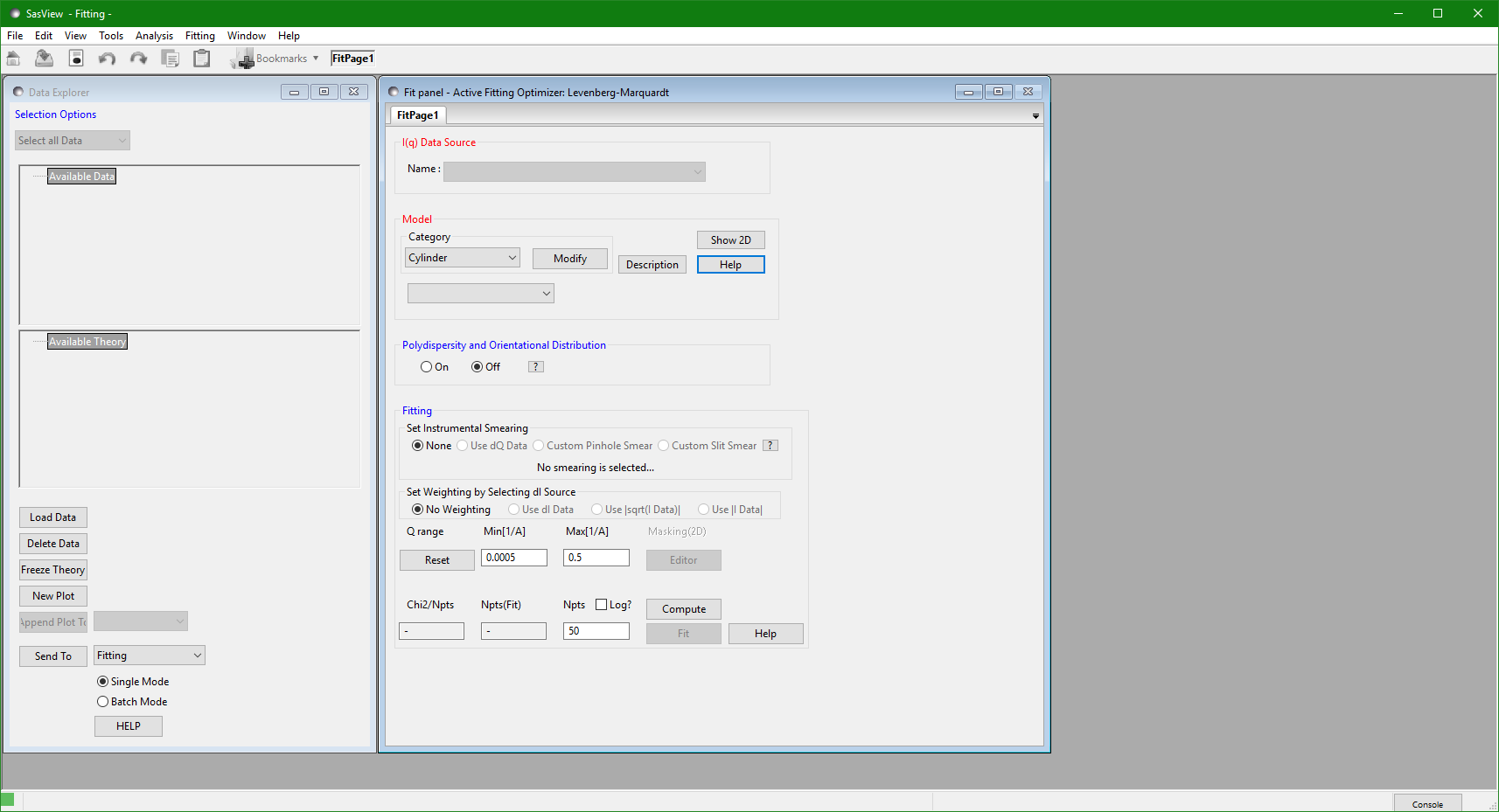Open the Fitting send-to dropdown
The width and height of the screenshot is (1499, 812).
(150, 656)
